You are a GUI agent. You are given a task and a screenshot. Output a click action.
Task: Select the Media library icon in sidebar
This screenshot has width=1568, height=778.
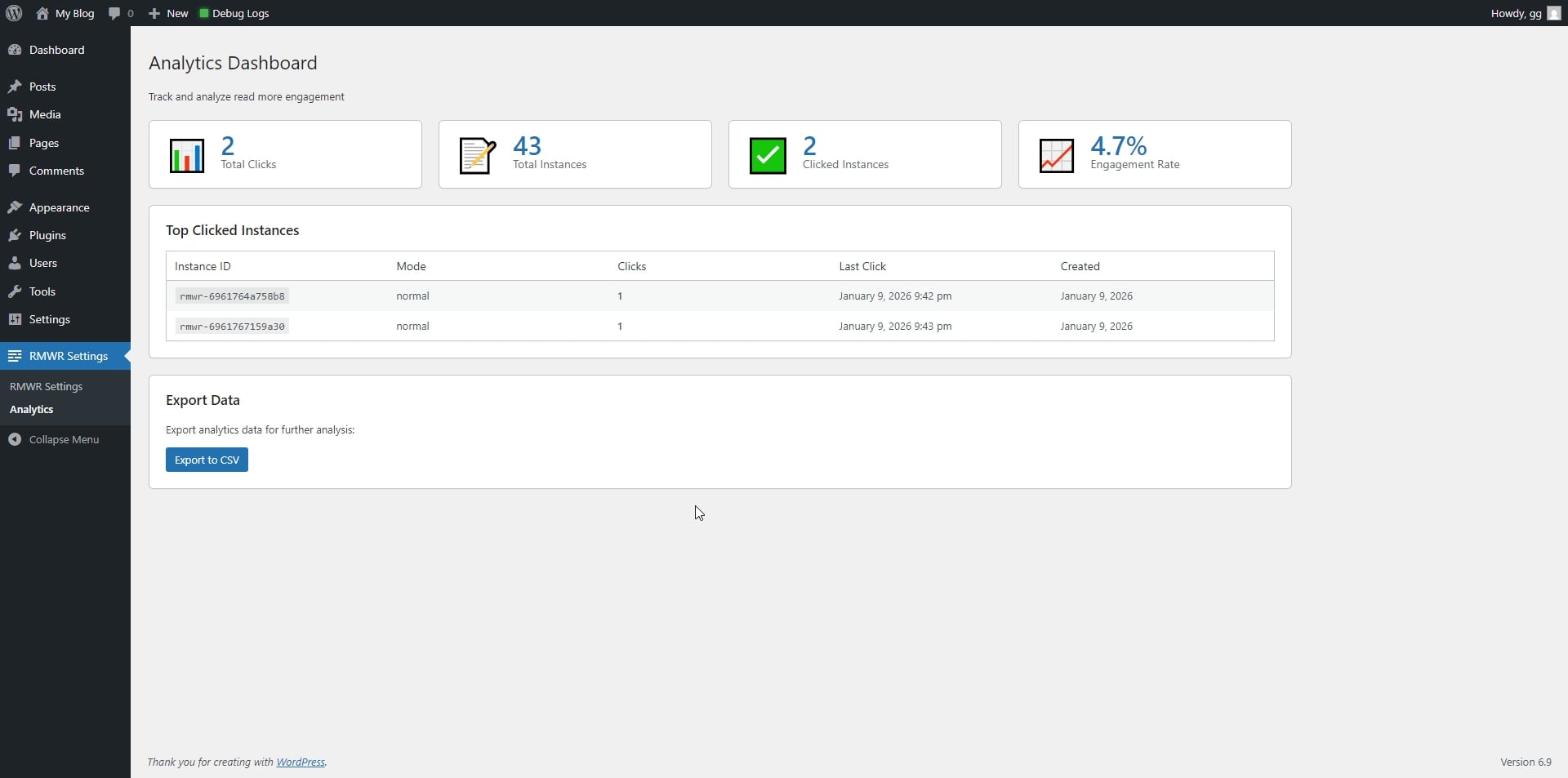click(x=16, y=114)
